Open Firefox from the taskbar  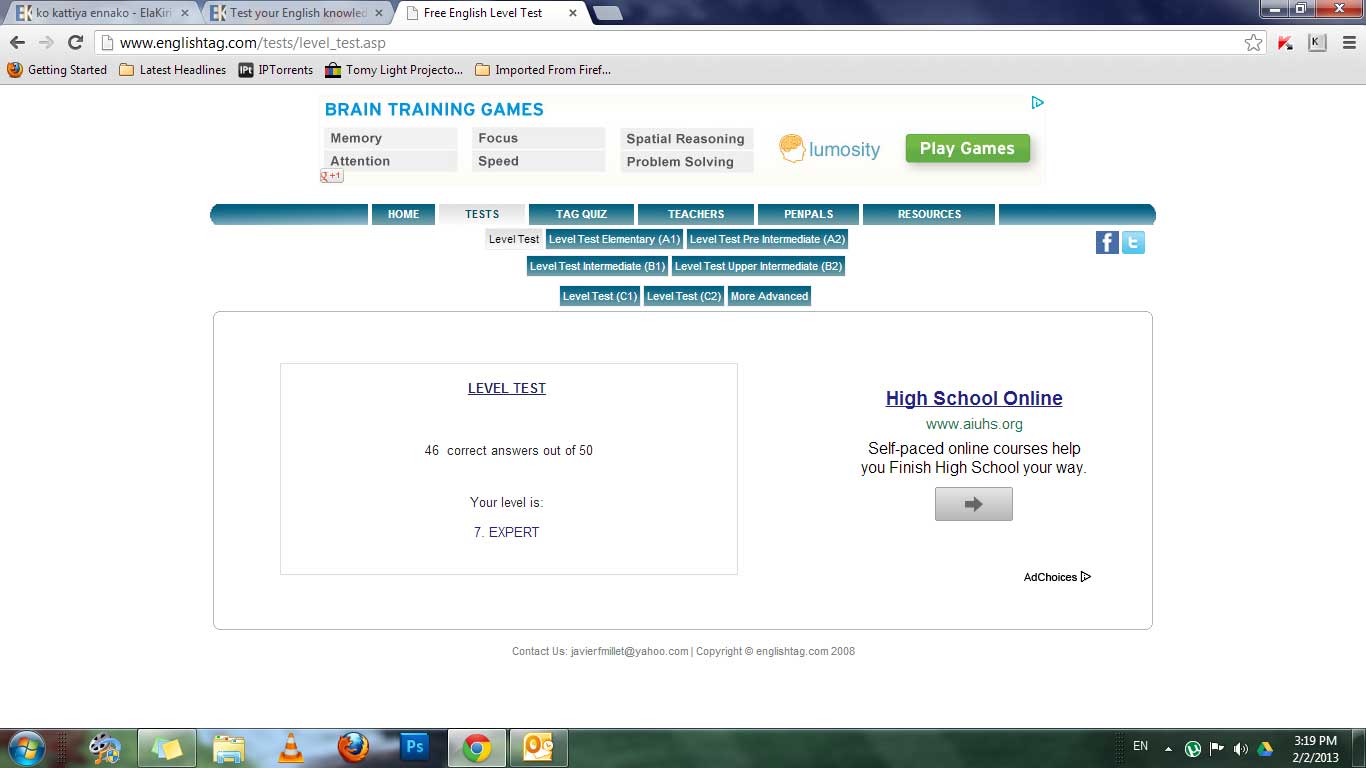353,747
